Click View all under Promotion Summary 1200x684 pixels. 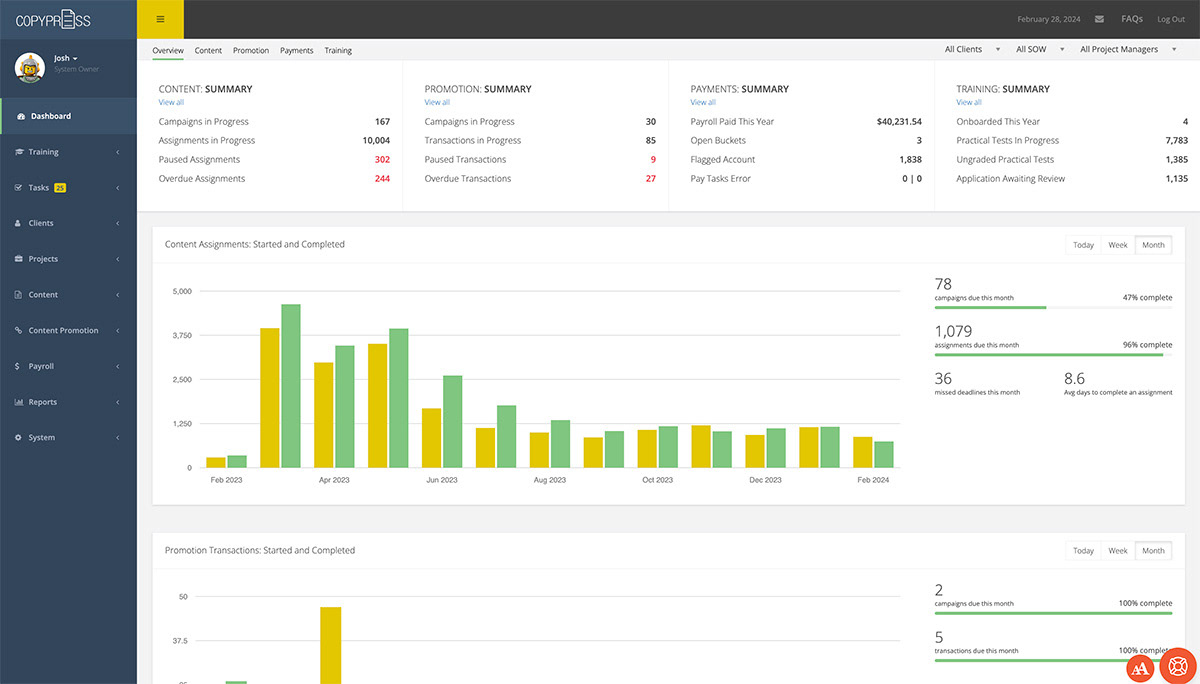pyautogui.click(x=437, y=102)
